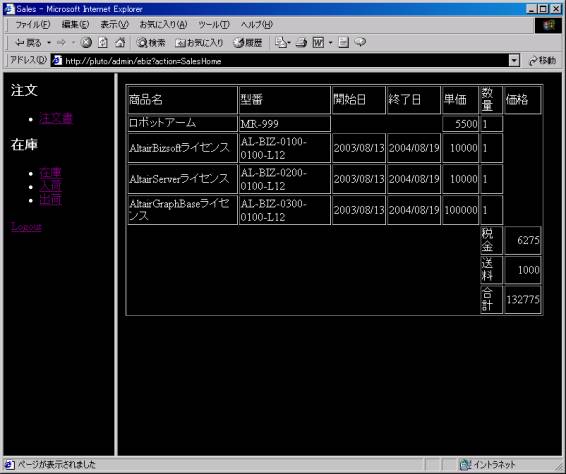Click the Mail toolbar icon
The height and width of the screenshot is (474, 566).
click(281, 43)
